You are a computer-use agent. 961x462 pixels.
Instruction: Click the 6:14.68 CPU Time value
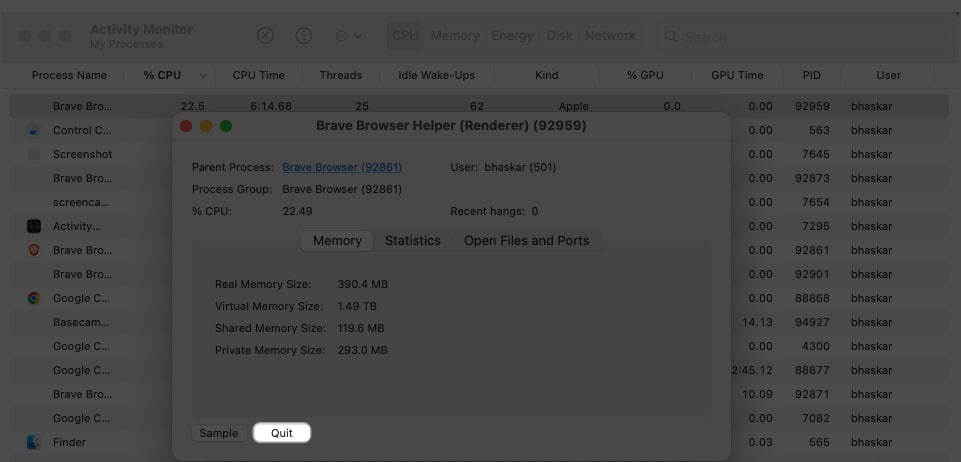271,106
